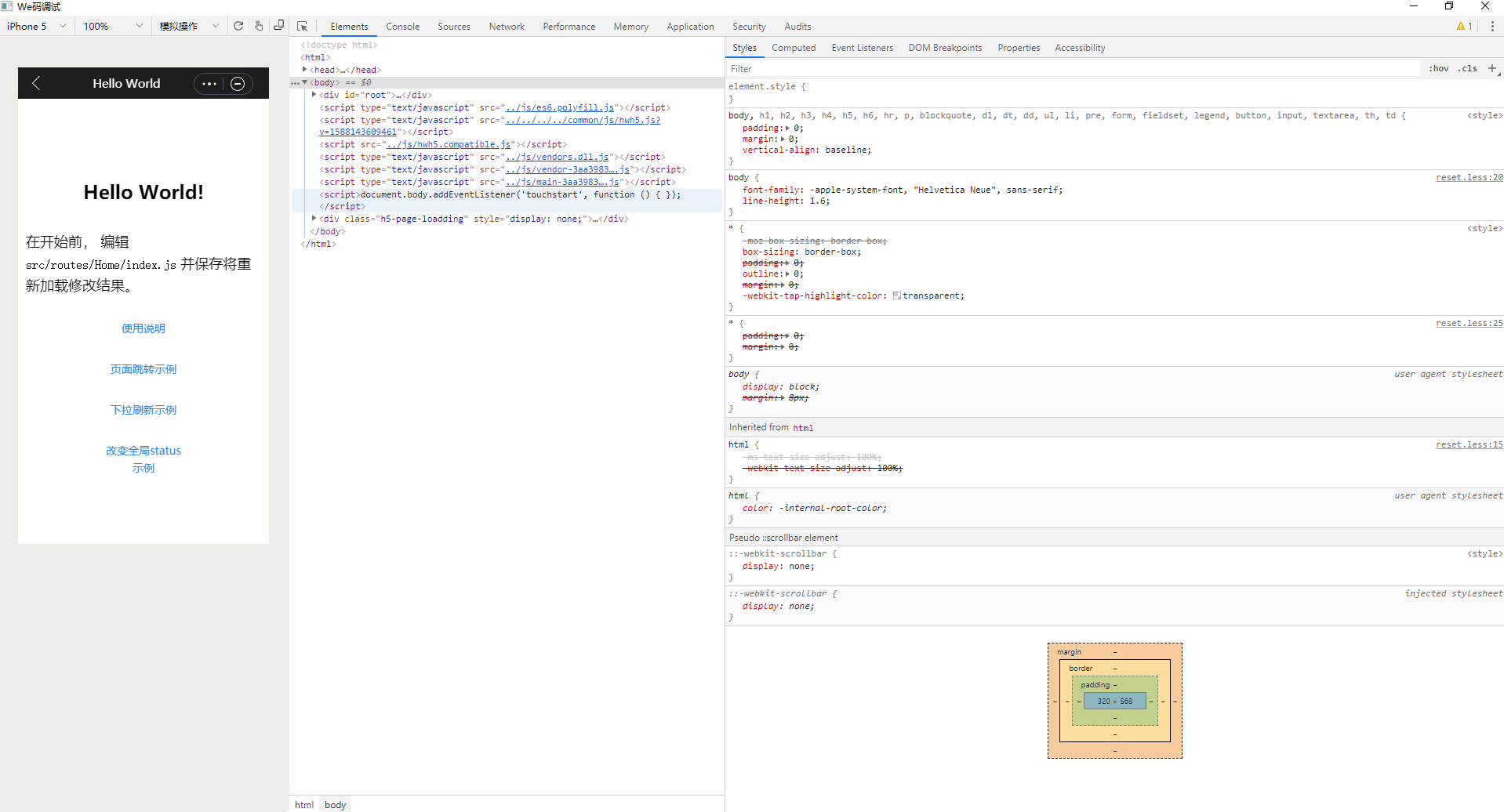
Task: Open the 100% zoom level dropdown
Action: click(110, 26)
